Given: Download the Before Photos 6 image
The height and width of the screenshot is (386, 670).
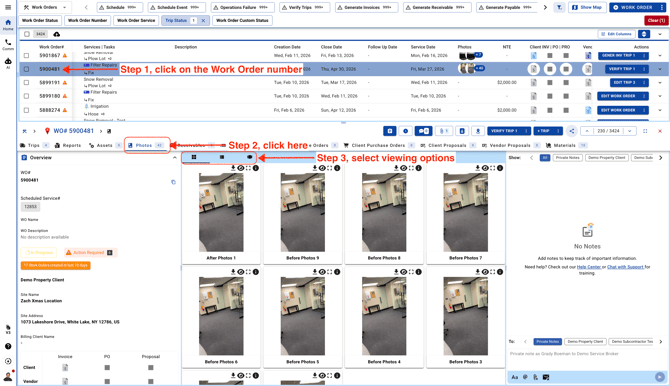Looking at the screenshot, I should (233, 272).
